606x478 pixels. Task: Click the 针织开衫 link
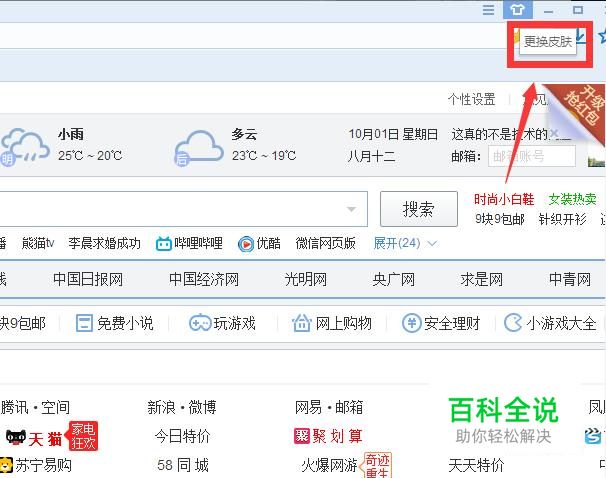(x=563, y=219)
